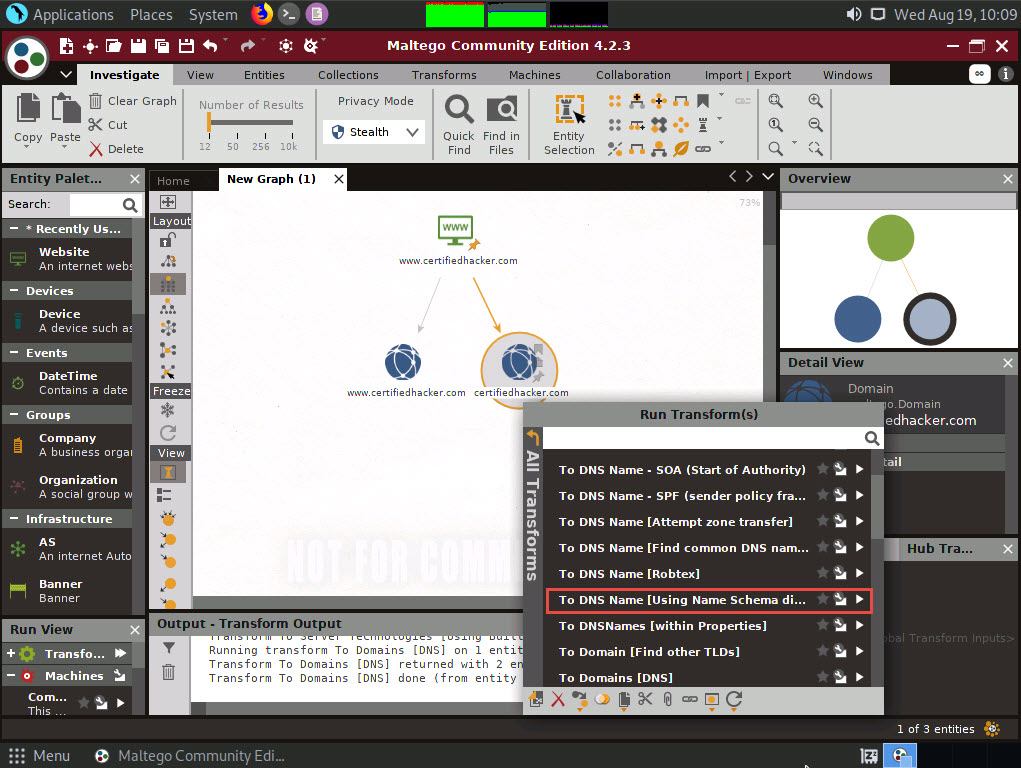Collapse the Events palette group

tap(14, 352)
